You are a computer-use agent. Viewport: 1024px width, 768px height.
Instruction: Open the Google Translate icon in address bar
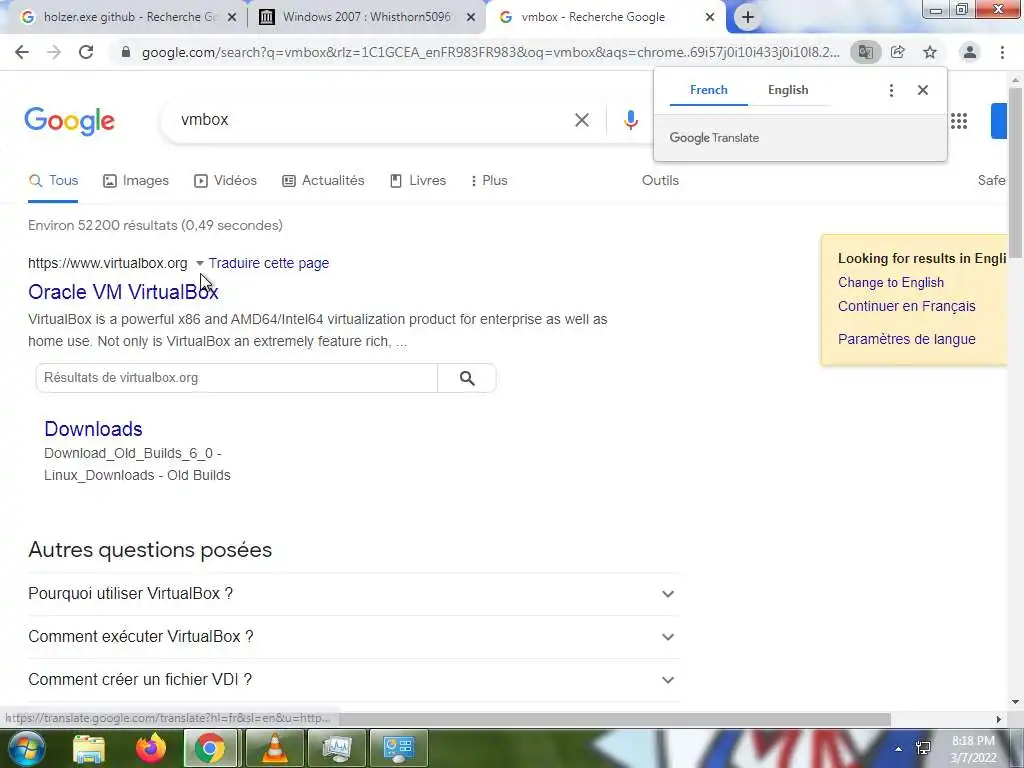coord(865,52)
